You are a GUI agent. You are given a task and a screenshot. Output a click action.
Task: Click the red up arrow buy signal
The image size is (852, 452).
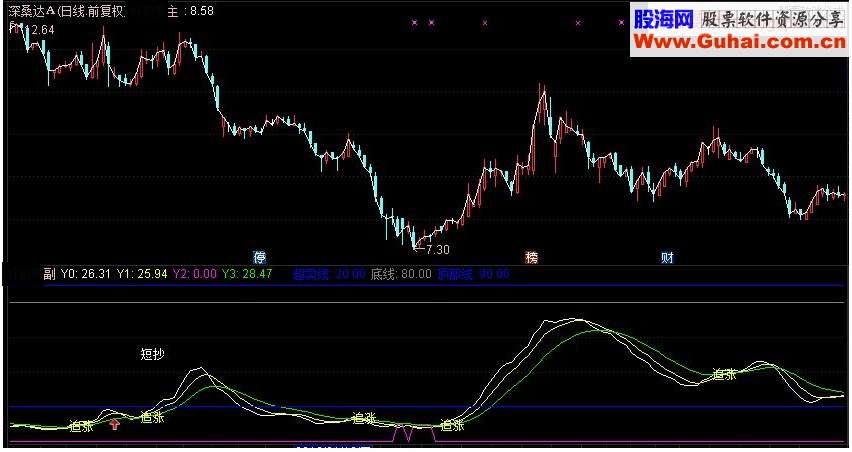(x=115, y=424)
